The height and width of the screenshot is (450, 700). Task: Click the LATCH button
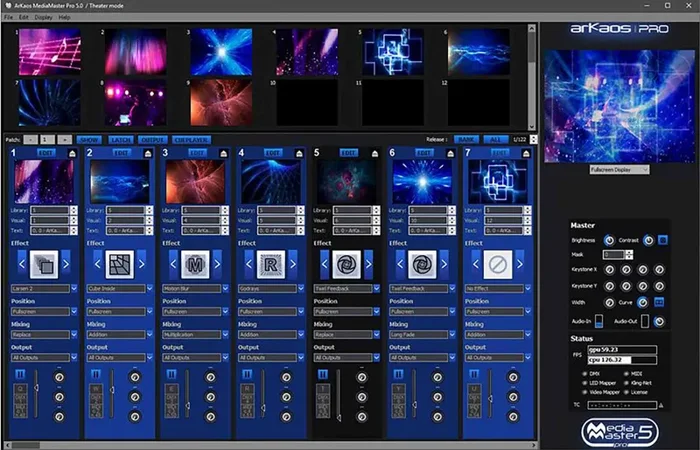pos(121,140)
